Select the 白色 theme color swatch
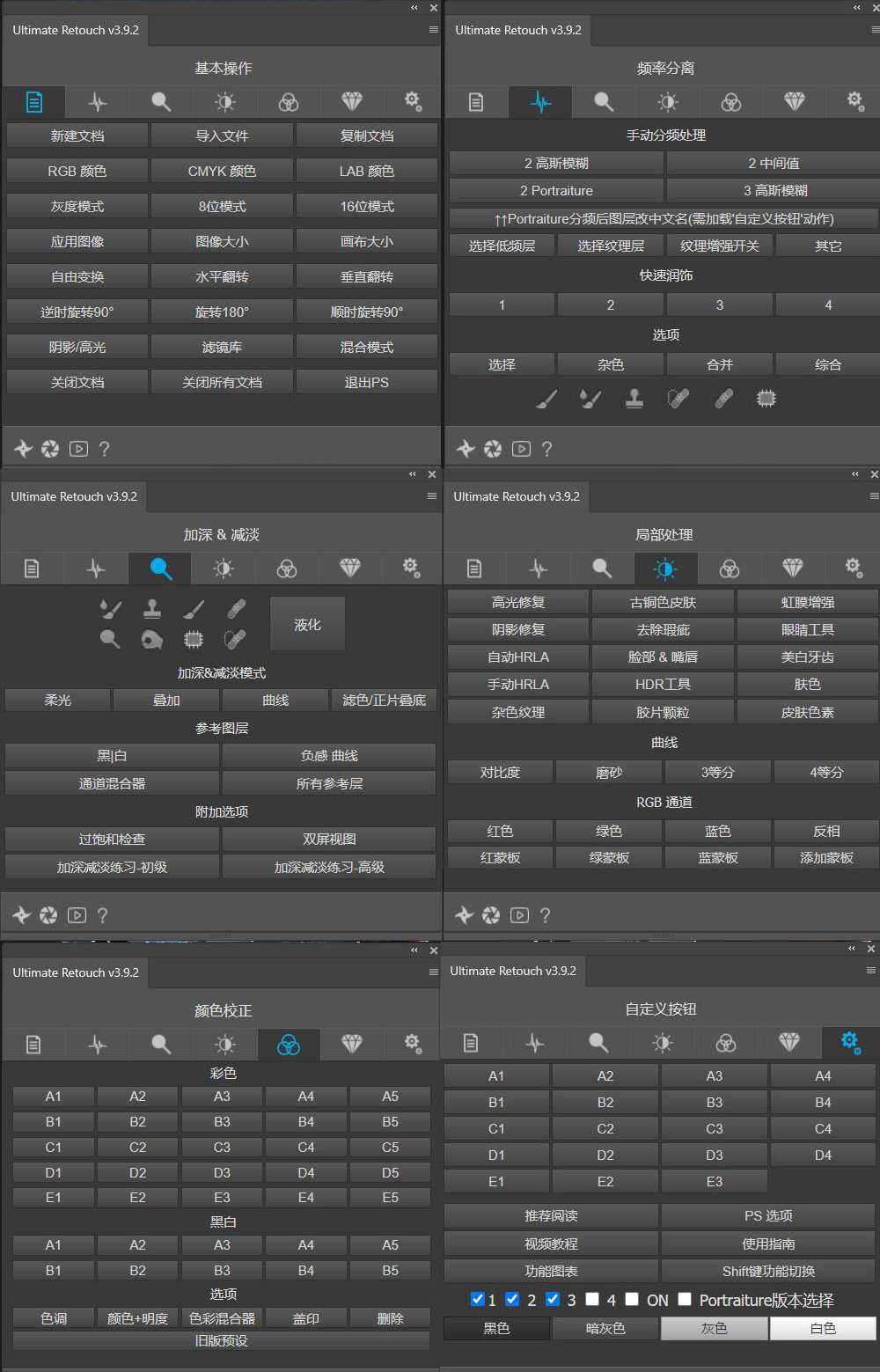The height and width of the screenshot is (1372, 880). click(823, 1328)
